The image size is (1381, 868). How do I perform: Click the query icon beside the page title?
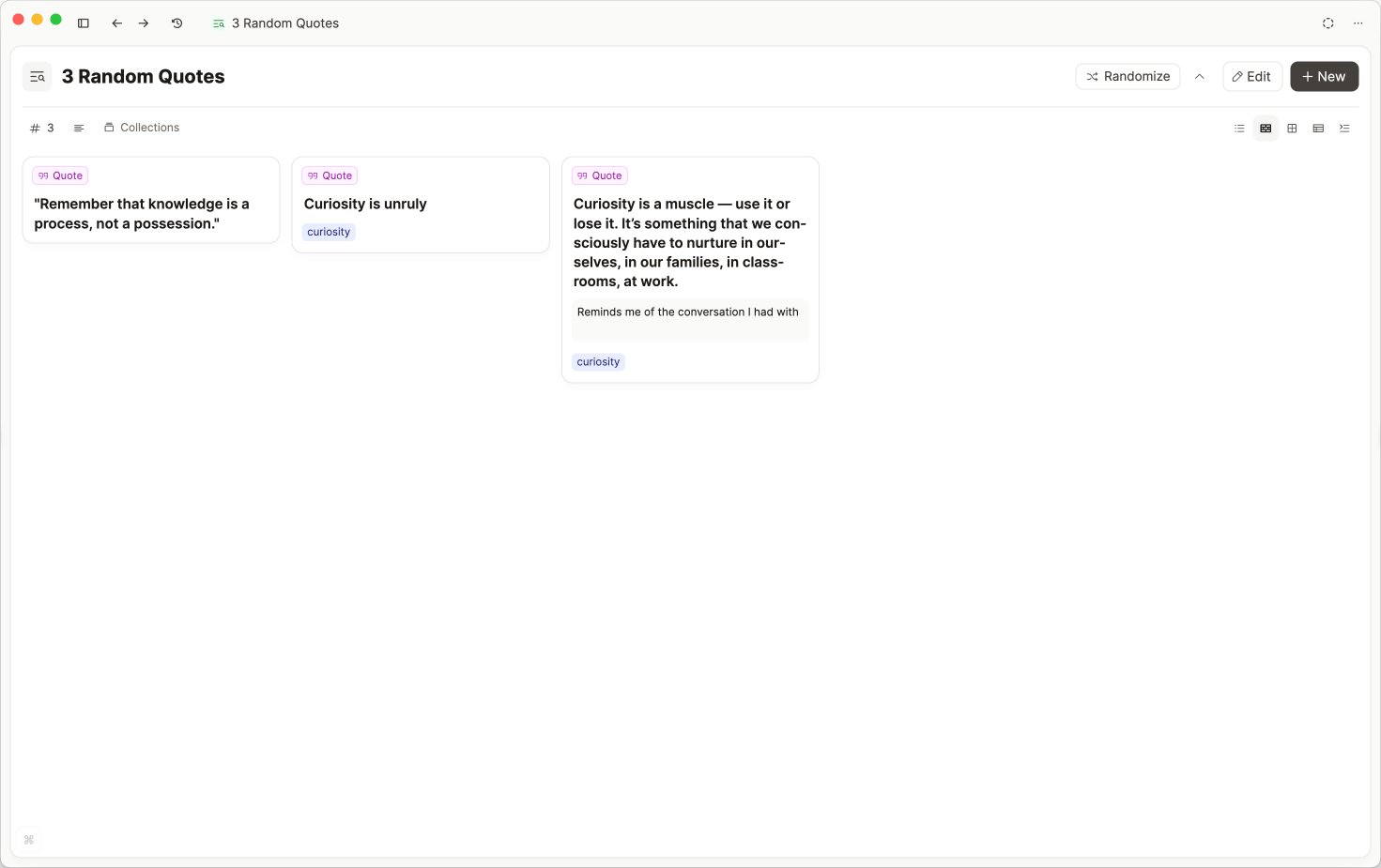point(38,77)
